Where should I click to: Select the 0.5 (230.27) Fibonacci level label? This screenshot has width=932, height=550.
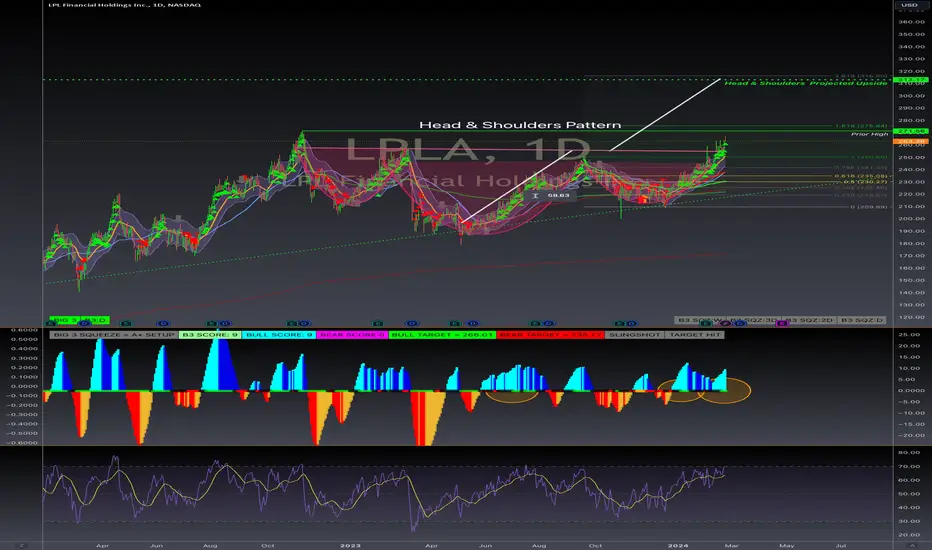pyautogui.click(x=865, y=182)
